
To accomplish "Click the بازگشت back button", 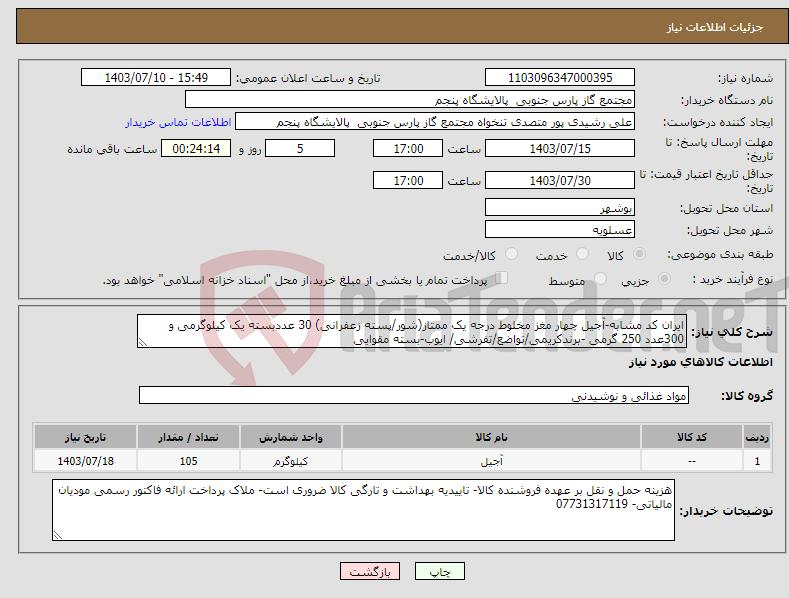I will point(370,572).
